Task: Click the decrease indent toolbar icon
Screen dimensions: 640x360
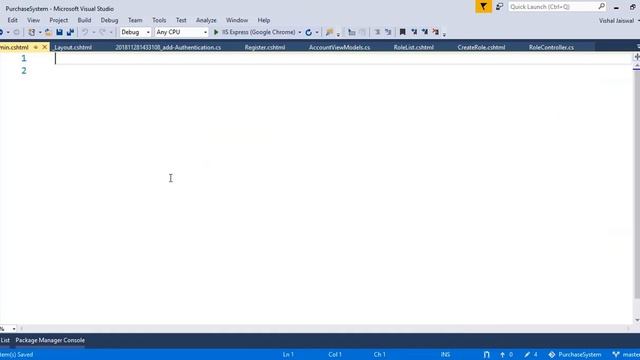Action: coord(377,32)
